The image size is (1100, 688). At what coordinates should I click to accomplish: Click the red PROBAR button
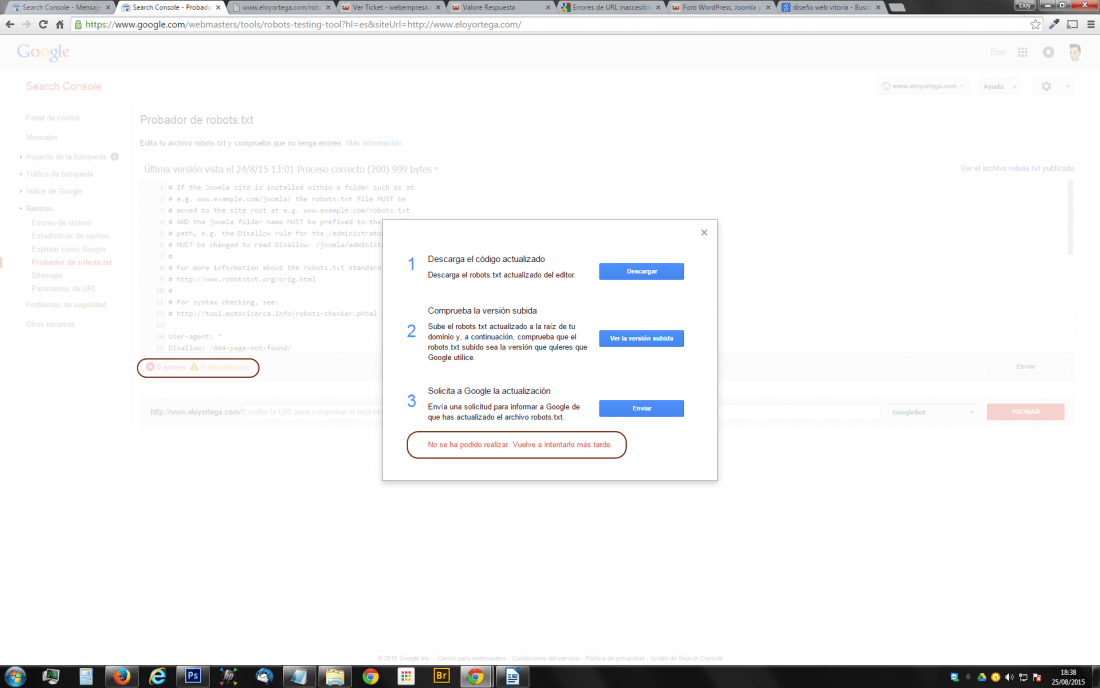[1025, 412]
